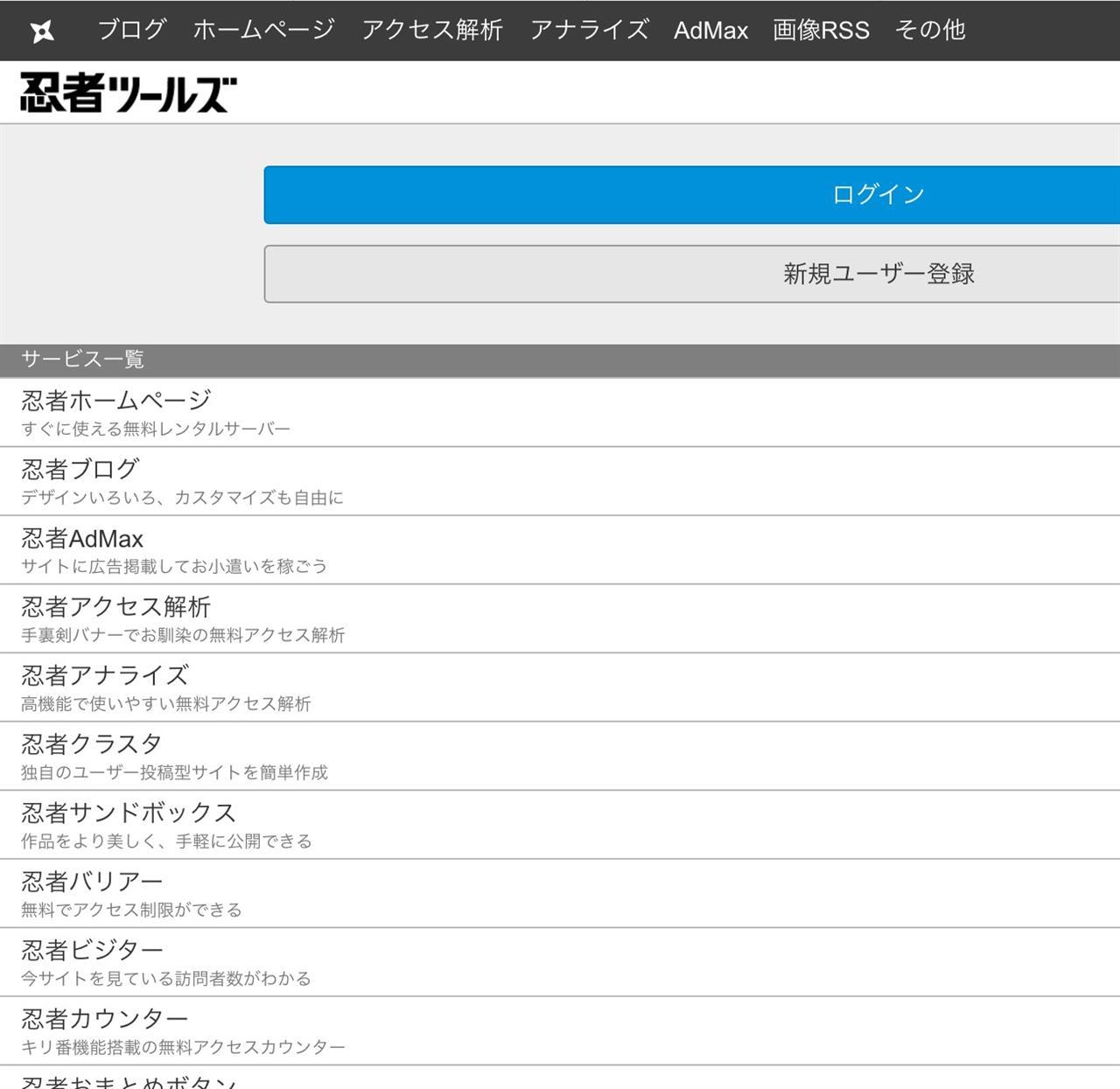This screenshot has width=1120, height=1089.
Task: Select アナライズ in the top navigation
Action: 589,30
